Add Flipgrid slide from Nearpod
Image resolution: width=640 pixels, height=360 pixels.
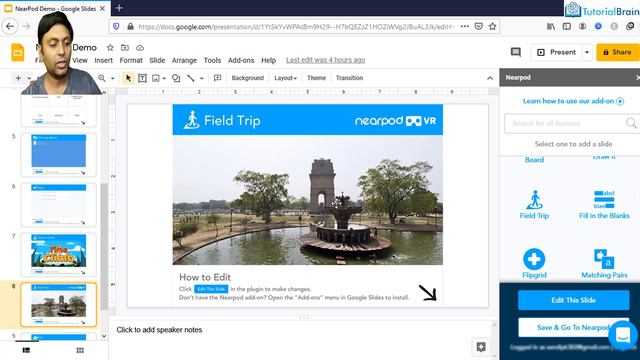[534, 264]
